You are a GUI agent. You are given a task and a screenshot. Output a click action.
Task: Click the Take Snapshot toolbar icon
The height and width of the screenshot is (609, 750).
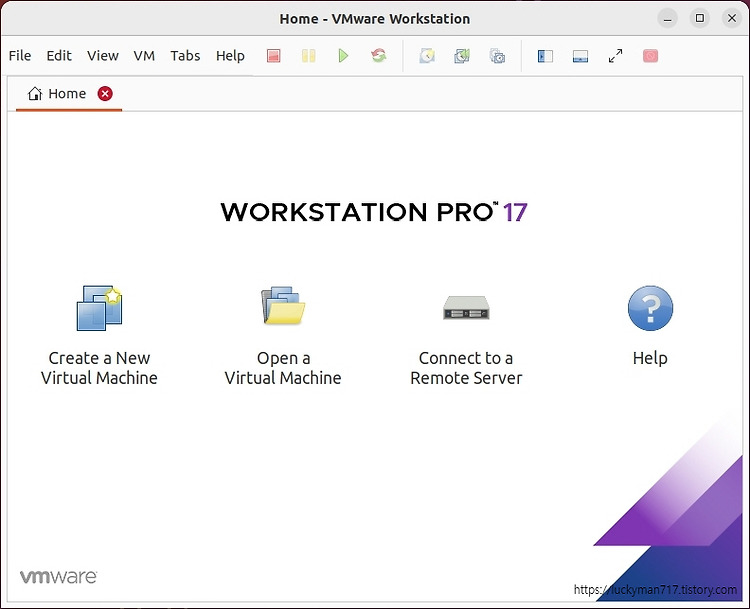pos(427,56)
